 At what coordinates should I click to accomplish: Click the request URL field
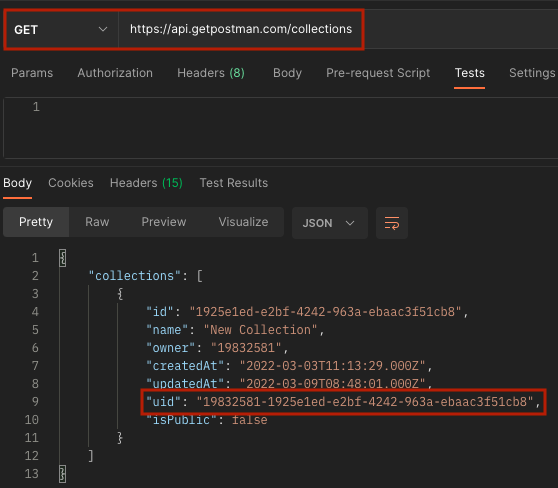(241, 29)
